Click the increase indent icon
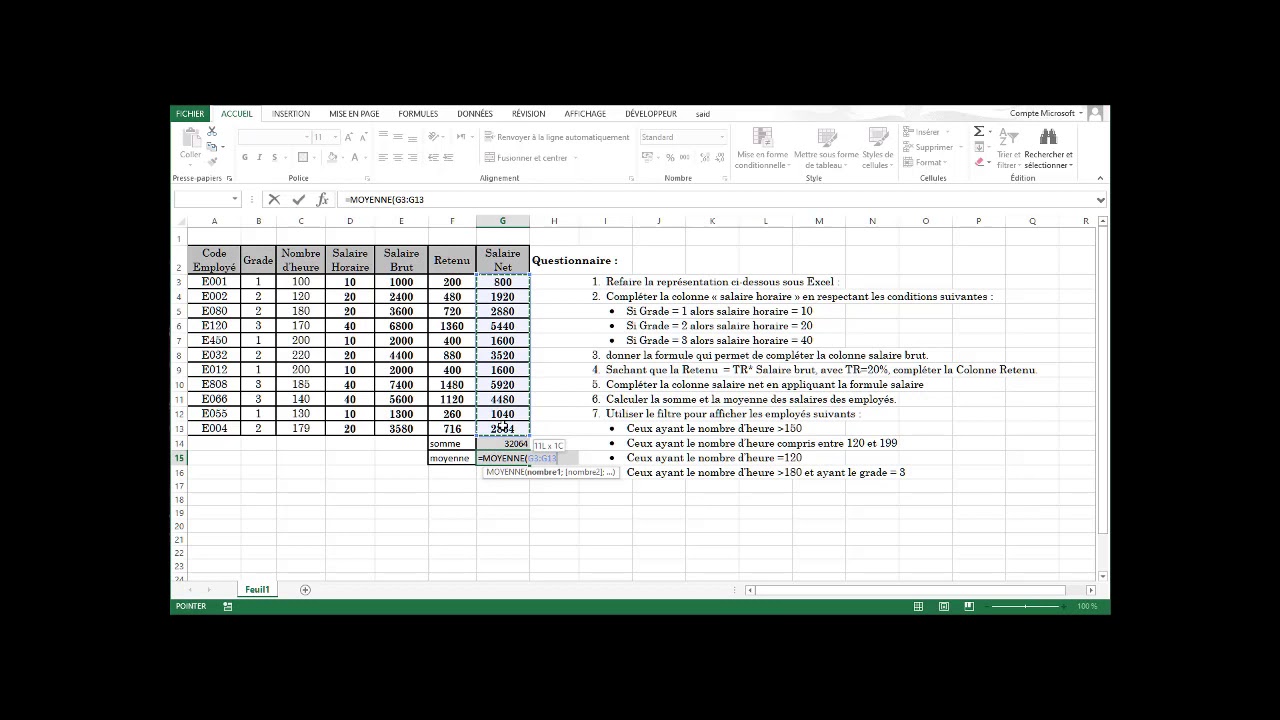The image size is (1280, 720). [447, 158]
